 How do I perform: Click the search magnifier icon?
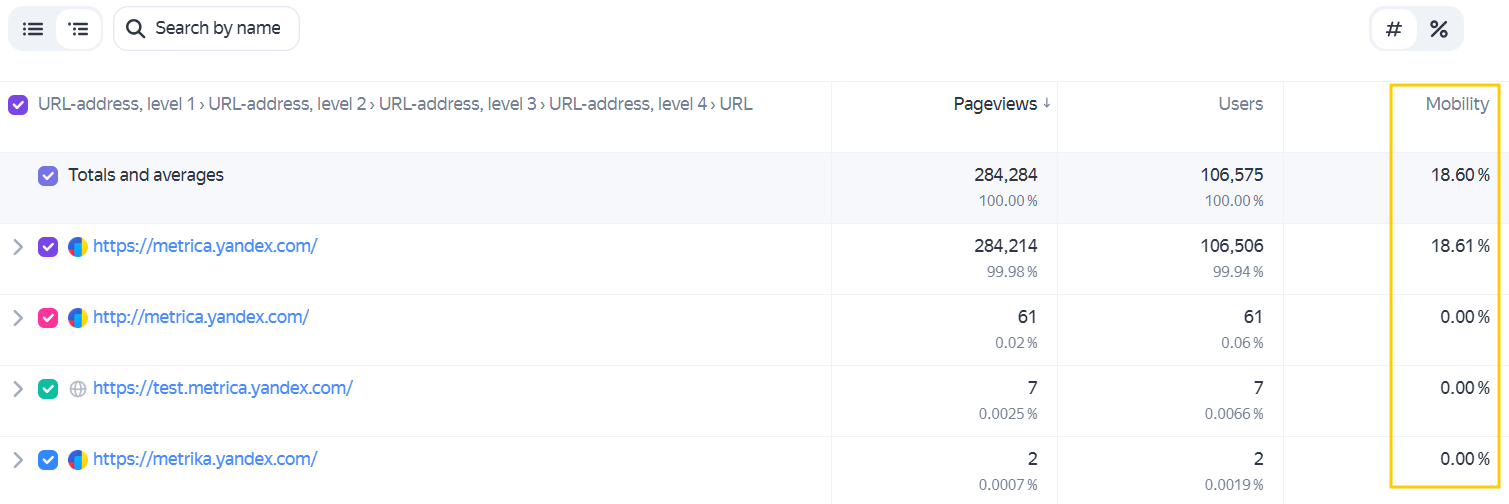(x=136, y=29)
